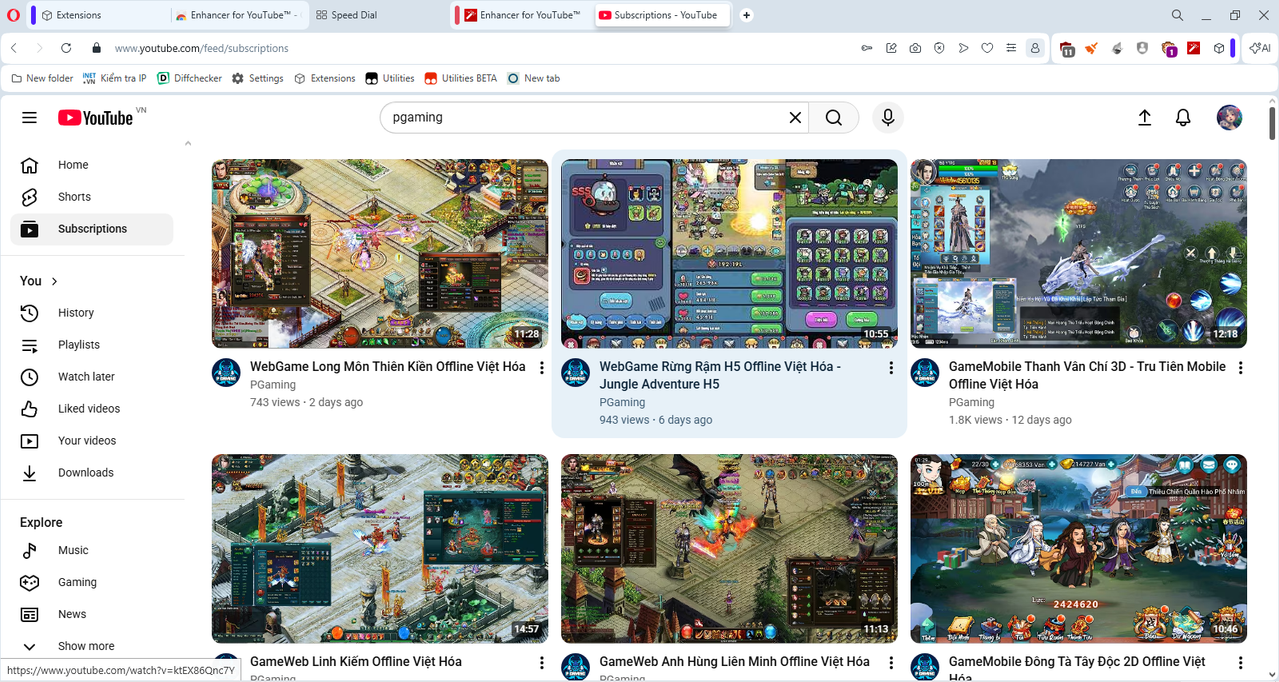
Task: Open the YouTube account avatar menu
Action: (x=1229, y=117)
